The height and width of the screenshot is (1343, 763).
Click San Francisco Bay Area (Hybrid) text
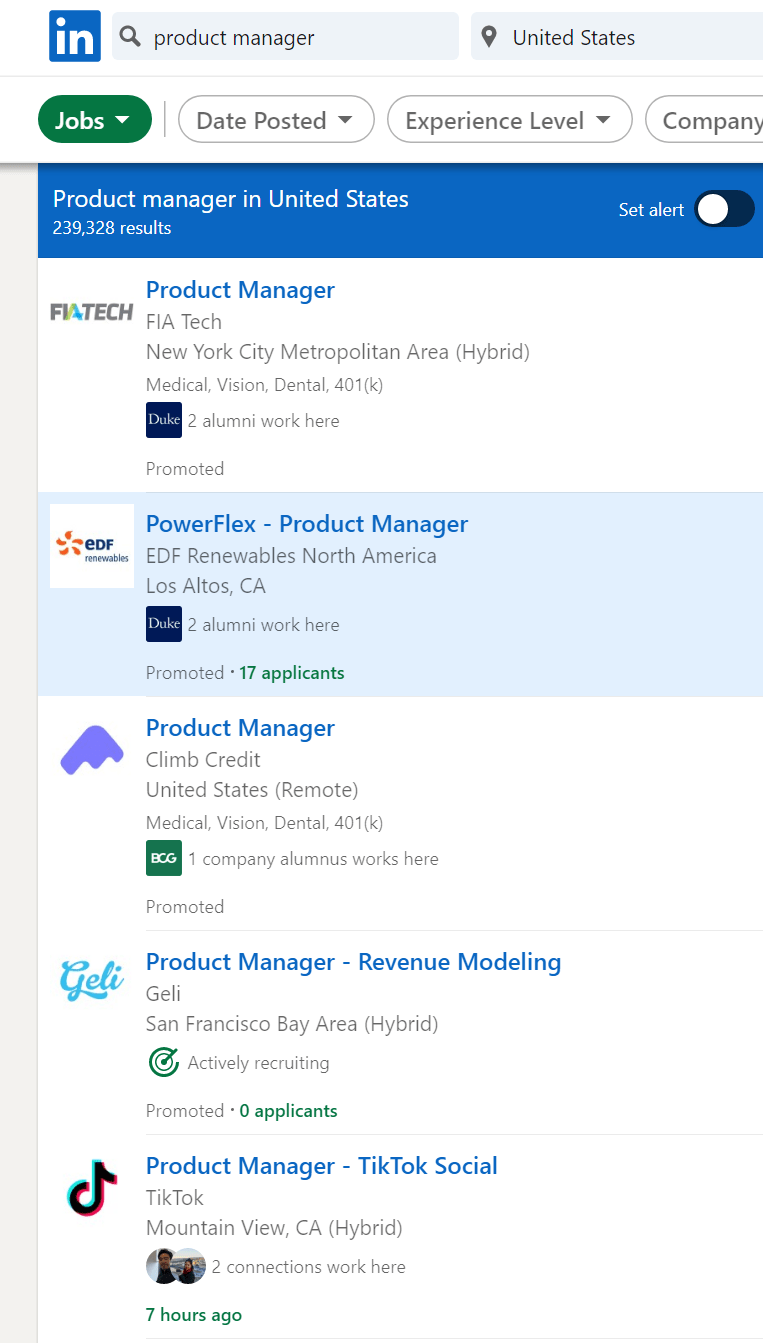click(292, 1024)
